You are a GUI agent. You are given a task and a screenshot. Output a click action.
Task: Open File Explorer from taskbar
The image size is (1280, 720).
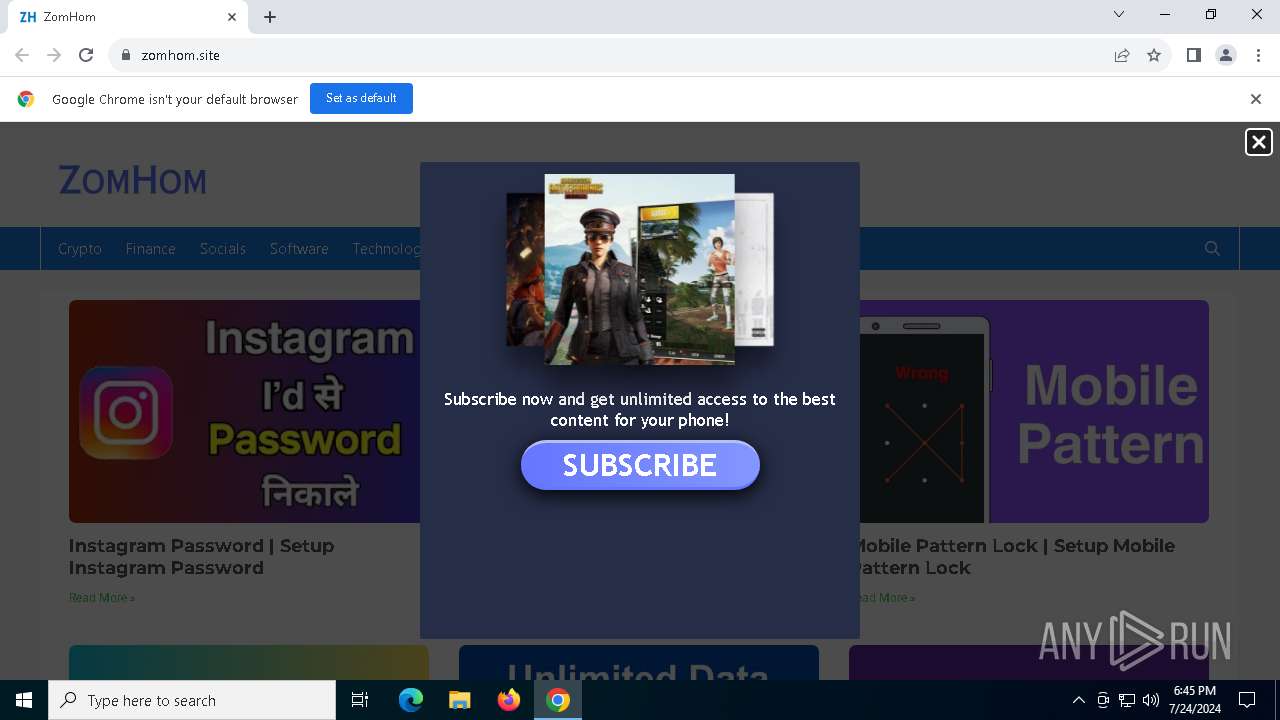(460, 700)
